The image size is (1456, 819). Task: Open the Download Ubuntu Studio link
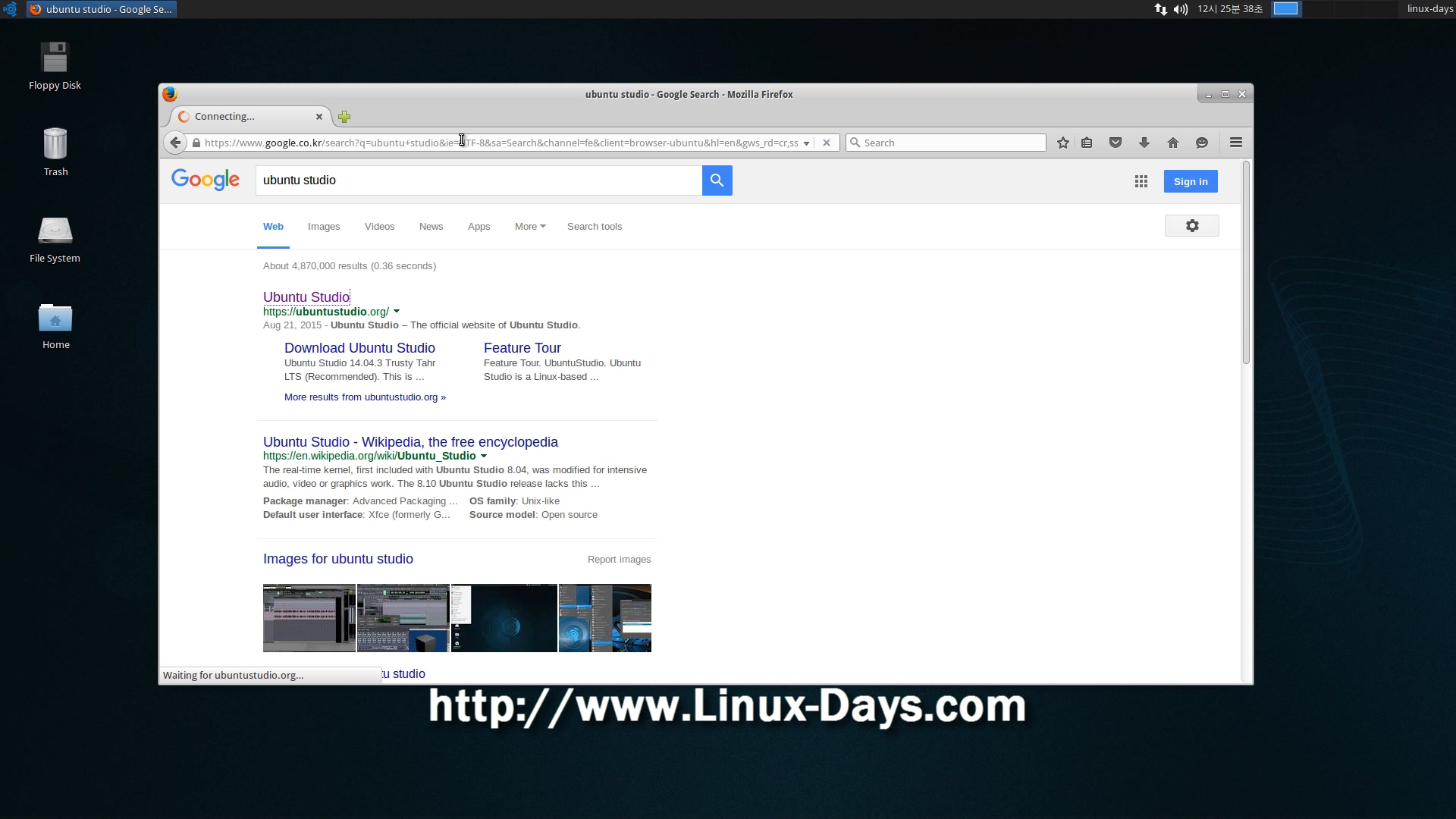[359, 348]
